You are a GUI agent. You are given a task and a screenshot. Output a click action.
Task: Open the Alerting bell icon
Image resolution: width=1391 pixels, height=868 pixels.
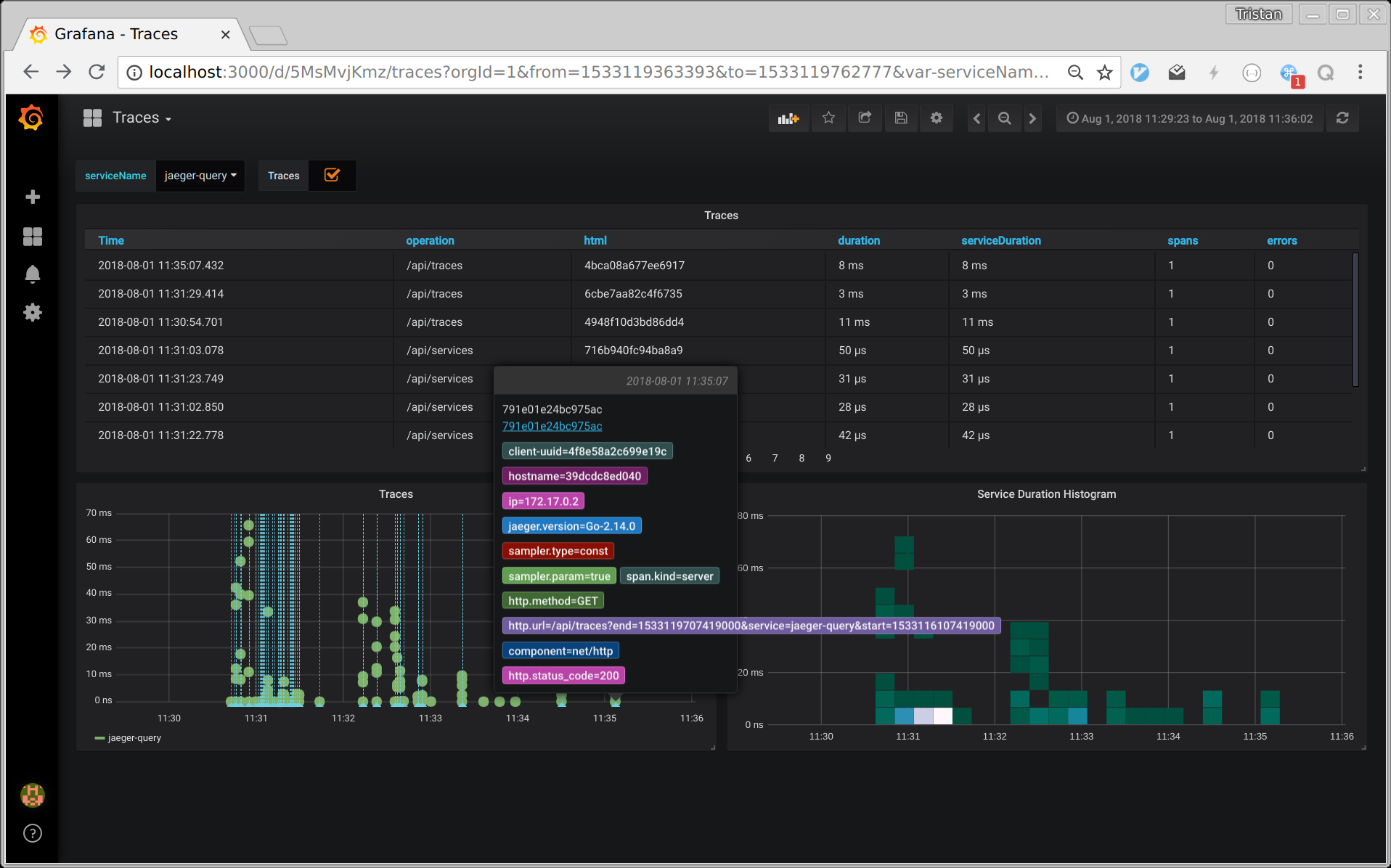coord(33,274)
